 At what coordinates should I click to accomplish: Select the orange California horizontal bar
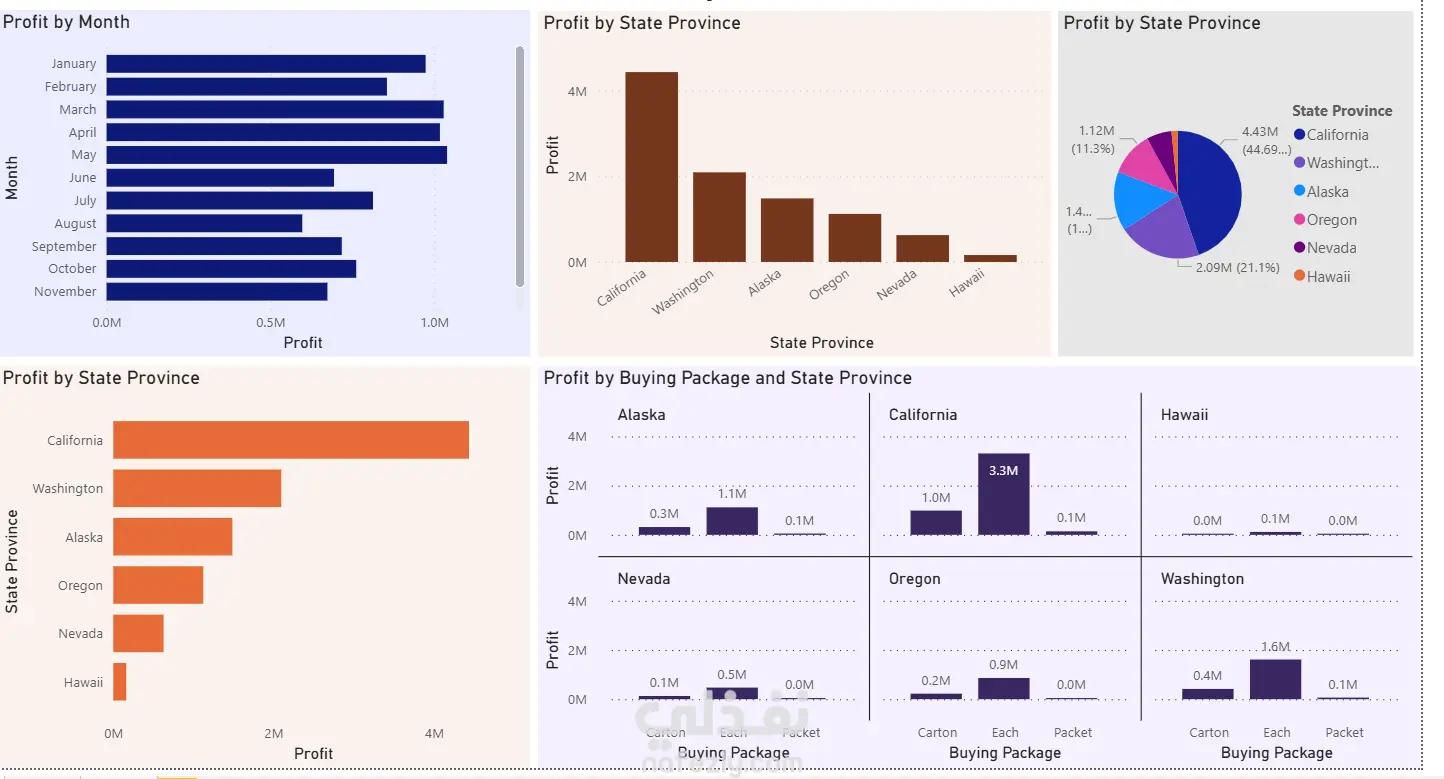coord(291,440)
